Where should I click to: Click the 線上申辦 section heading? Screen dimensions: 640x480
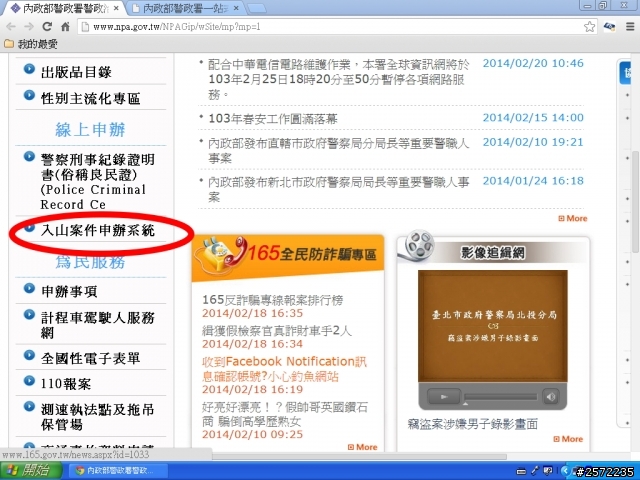(x=90, y=130)
